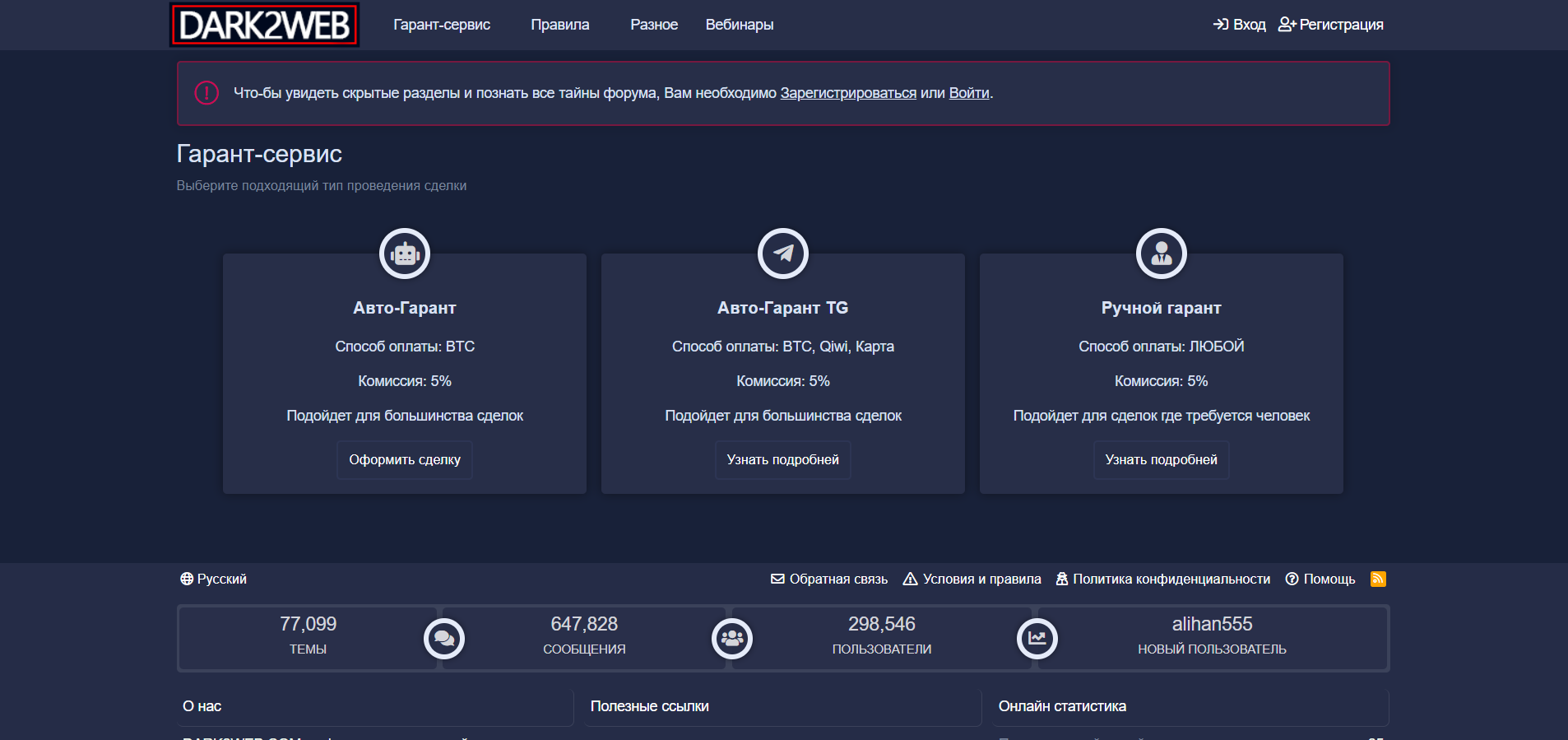Screen dimensions: 1568x740
Task: Open the Помощь help link
Action: (x=1320, y=579)
